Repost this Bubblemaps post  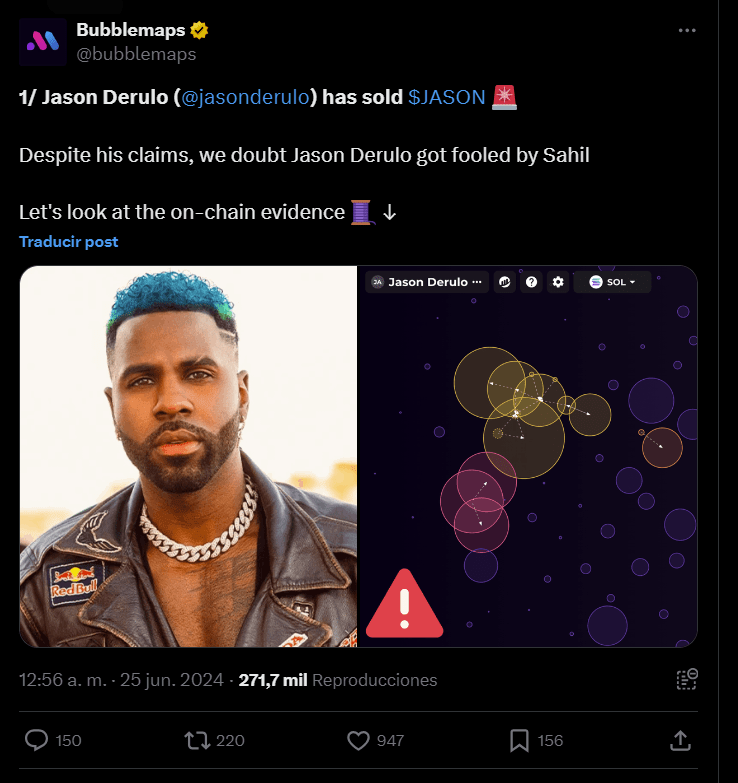(x=197, y=740)
